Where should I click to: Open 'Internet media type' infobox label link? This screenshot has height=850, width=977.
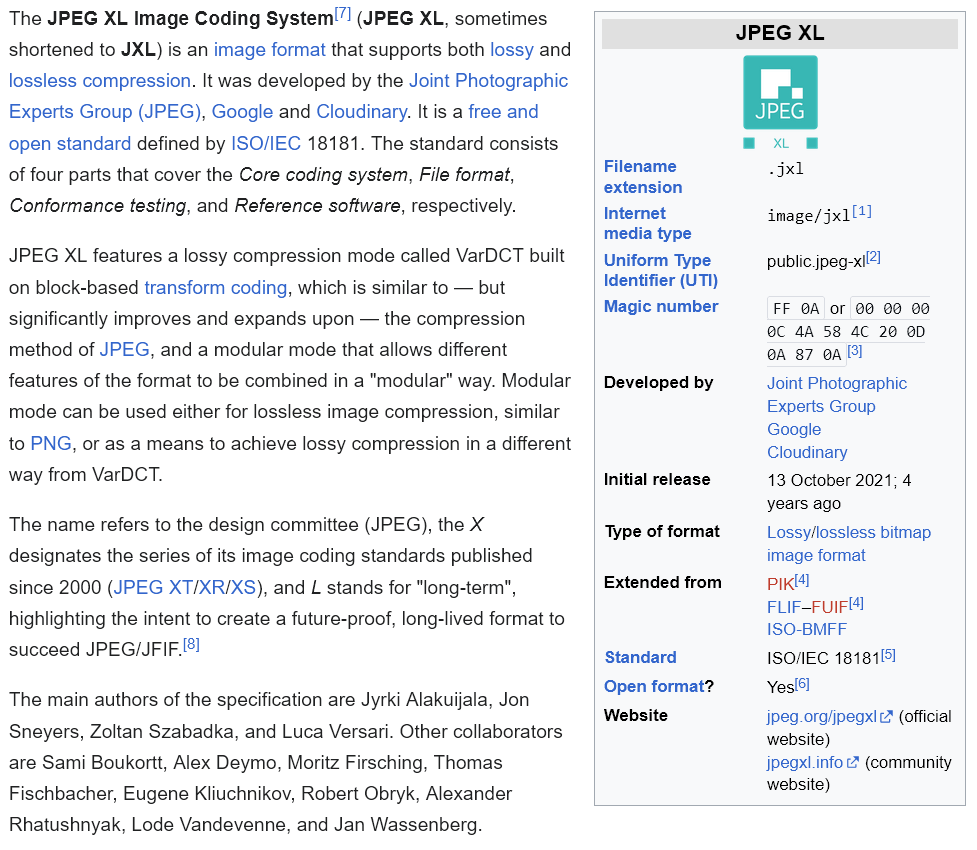point(647,223)
